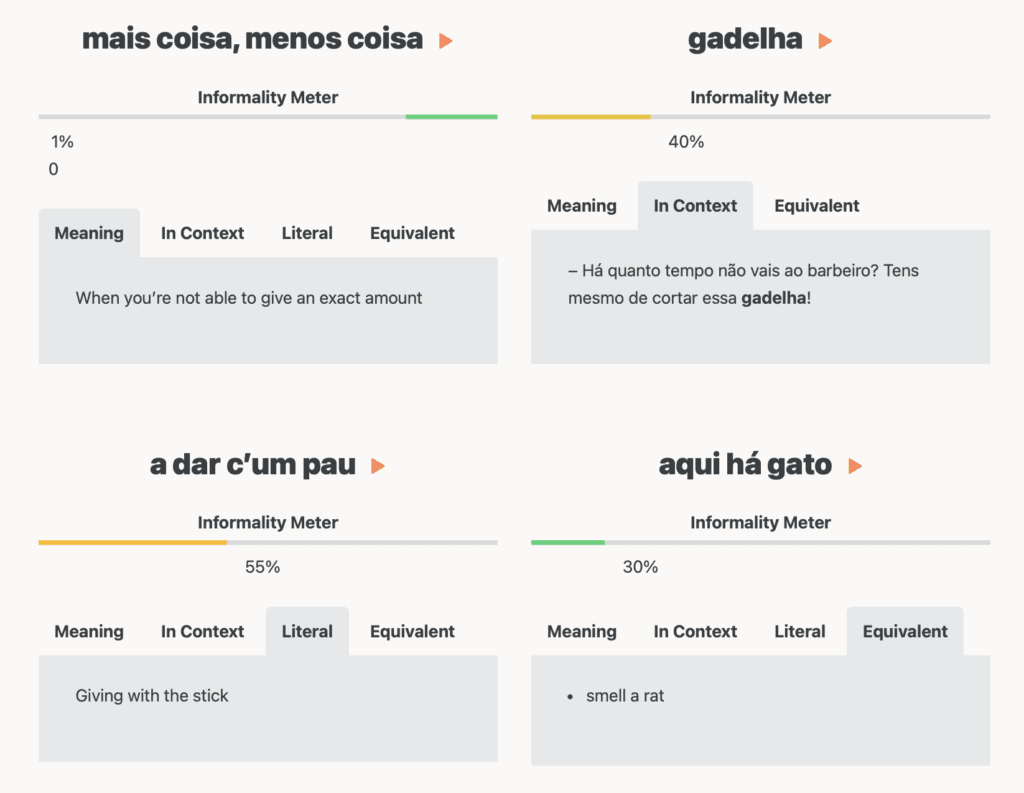View Equivalent tab for "gadelha"
The image size is (1024, 793).
[x=816, y=206]
